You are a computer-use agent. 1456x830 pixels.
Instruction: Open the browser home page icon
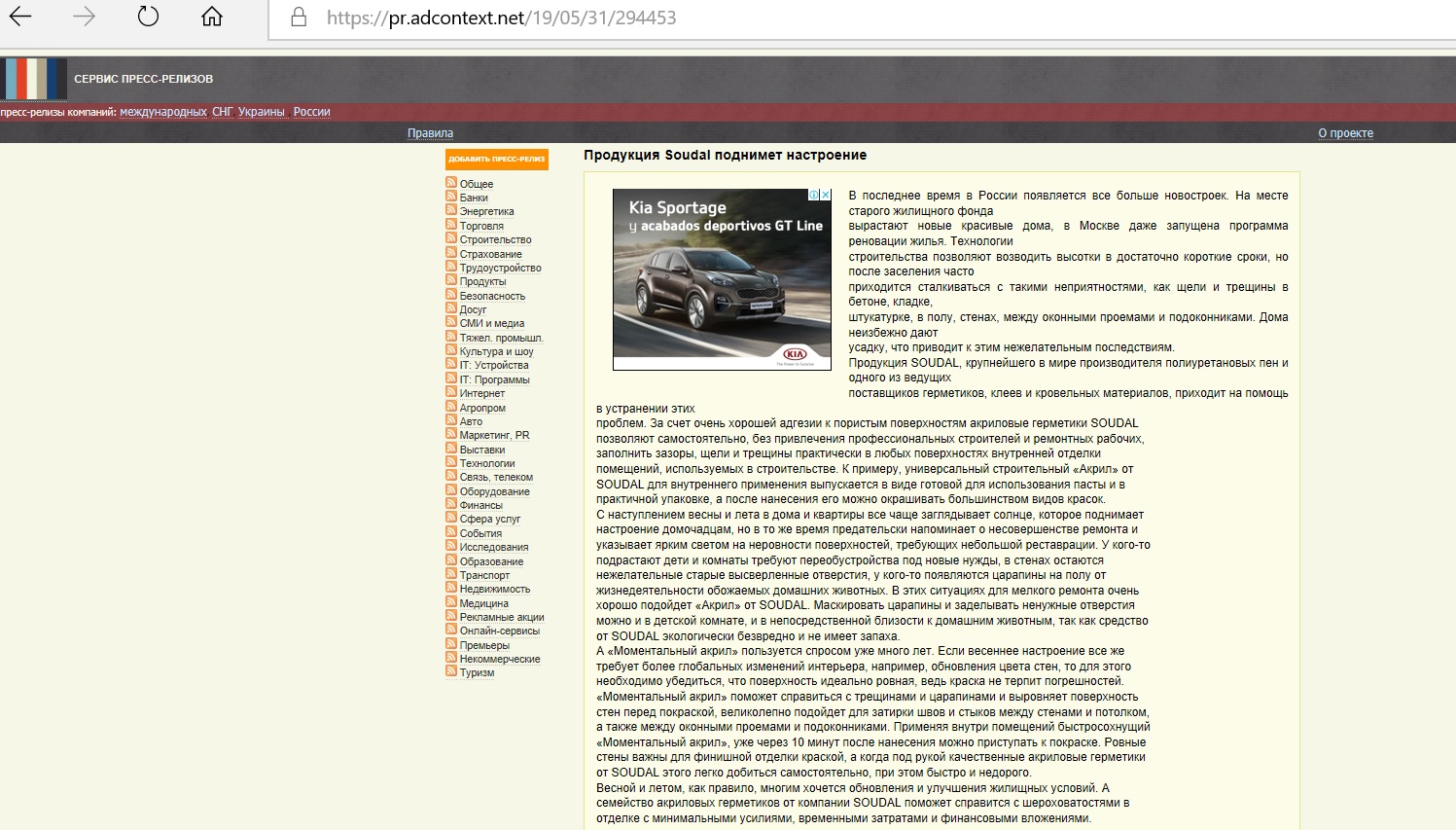(x=212, y=17)
